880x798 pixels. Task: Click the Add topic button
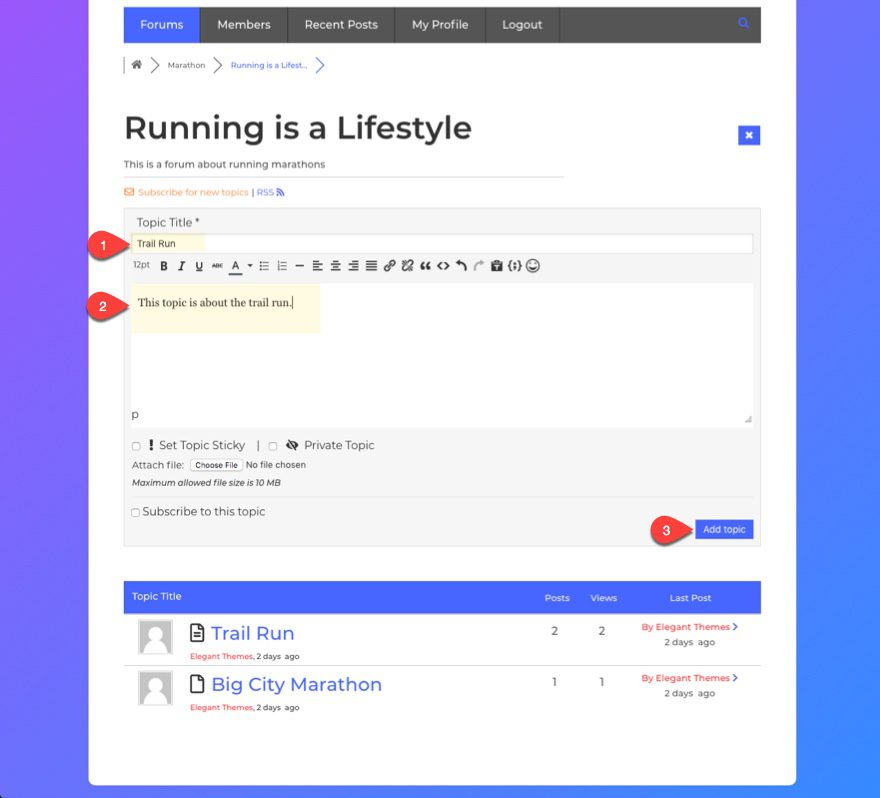[x=724, y=530]
